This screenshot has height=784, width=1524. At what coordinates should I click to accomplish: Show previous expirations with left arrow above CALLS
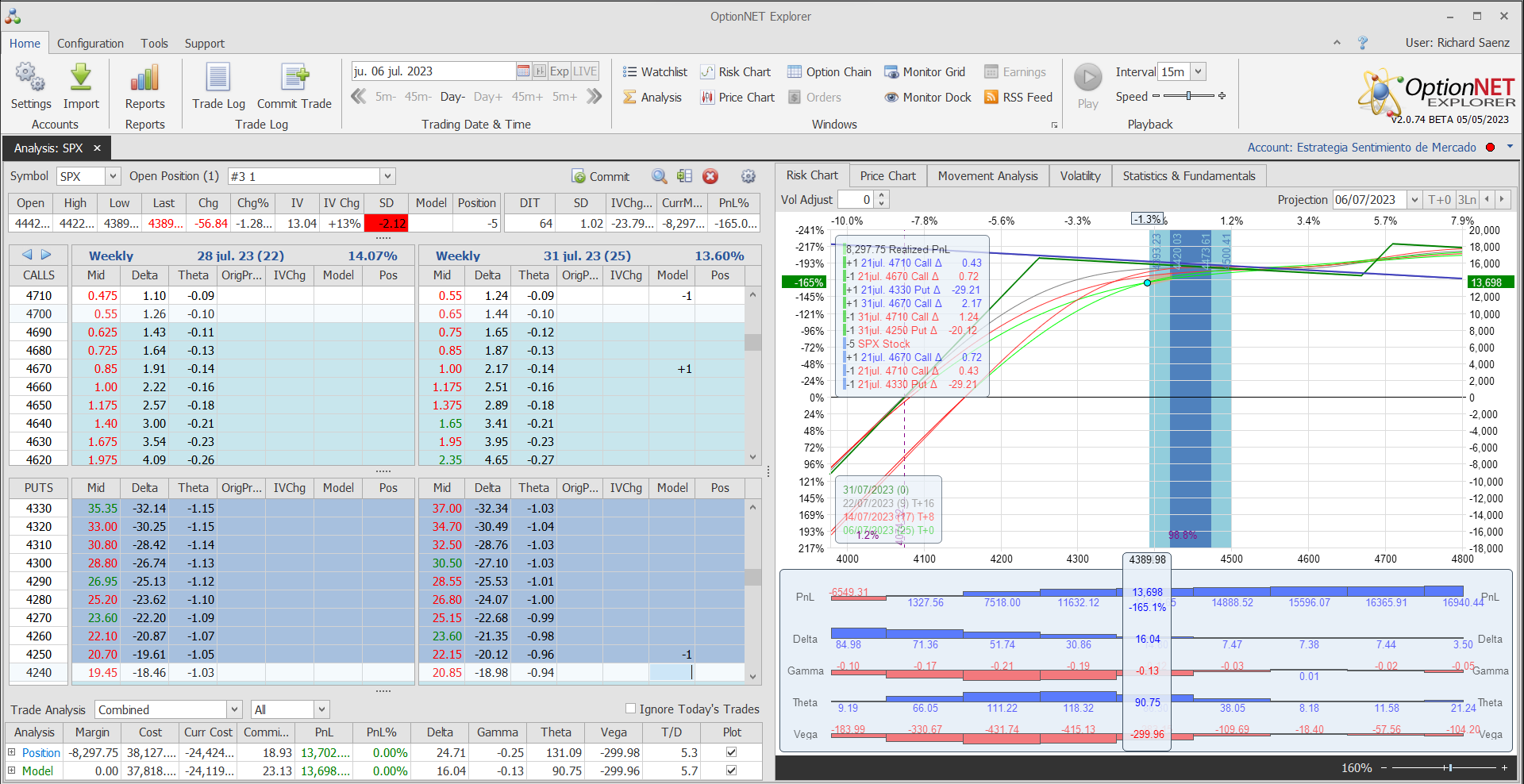27,255
